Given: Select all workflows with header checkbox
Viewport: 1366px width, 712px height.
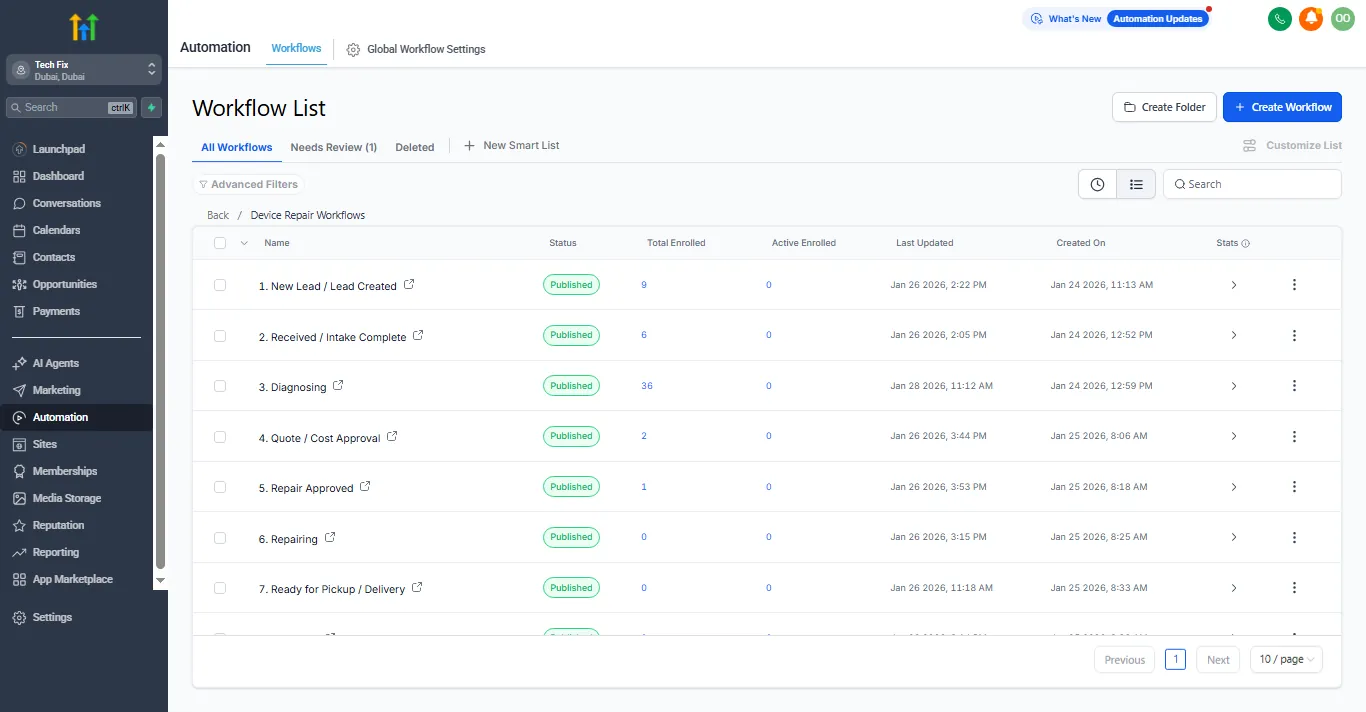Looking at the screenshot, I should [x=220, y=243].
